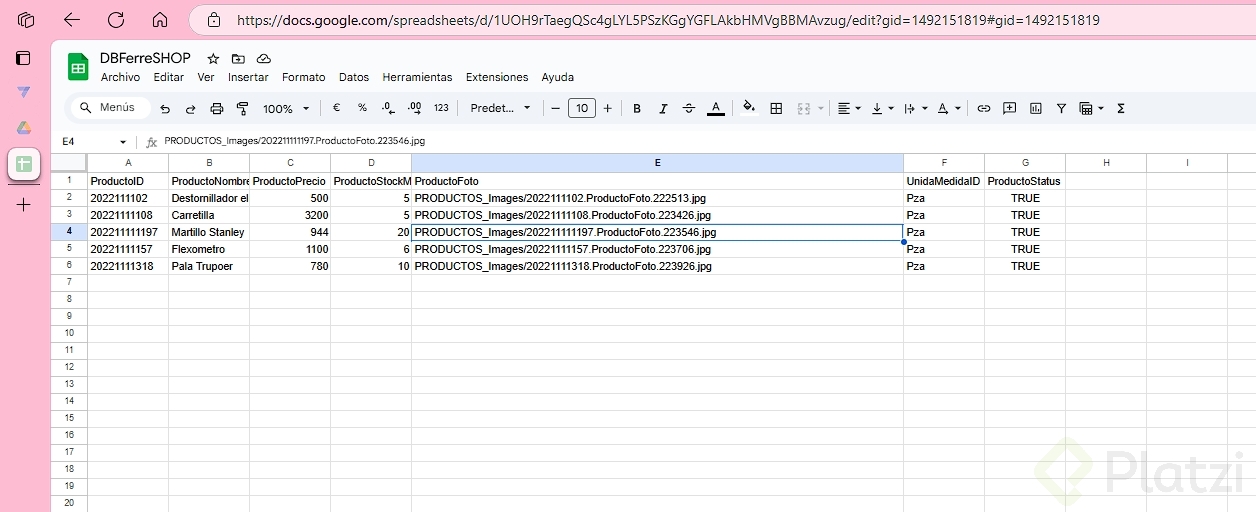1256x512 pixels.
Task: Search the Menús box
Action: (x=109, y=107)
